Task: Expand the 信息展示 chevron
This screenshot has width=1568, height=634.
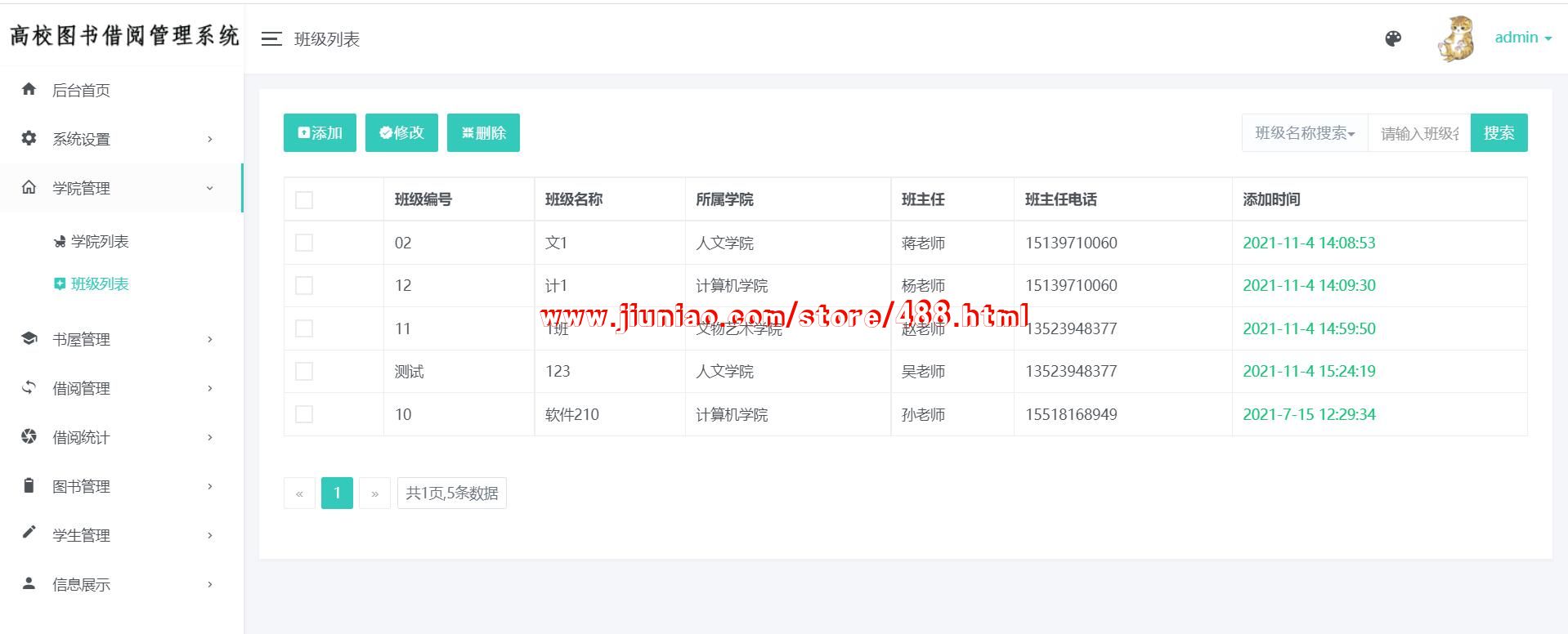Action: pos(210,584)
